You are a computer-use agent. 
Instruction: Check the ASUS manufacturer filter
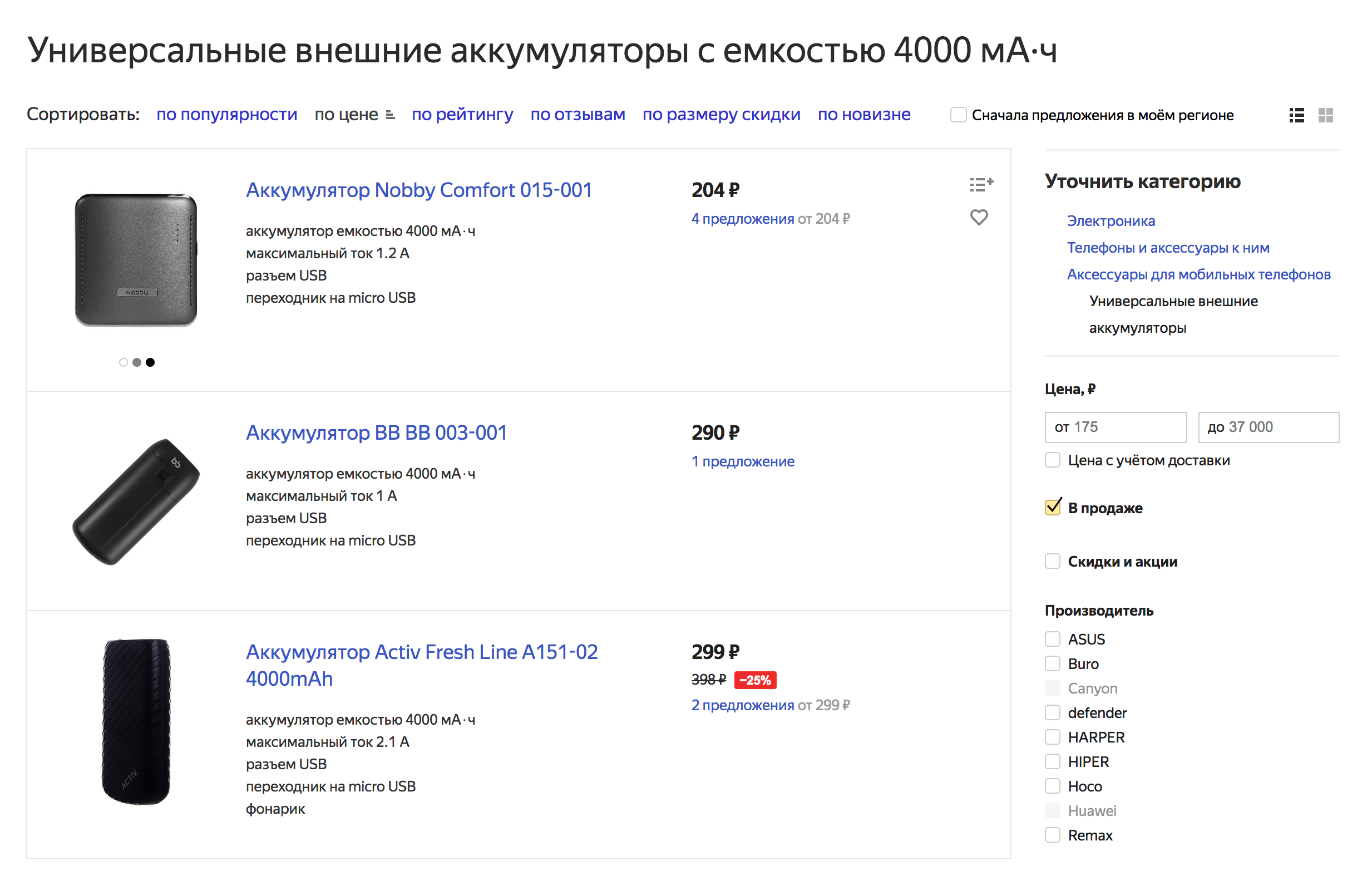click(1052, 638)
